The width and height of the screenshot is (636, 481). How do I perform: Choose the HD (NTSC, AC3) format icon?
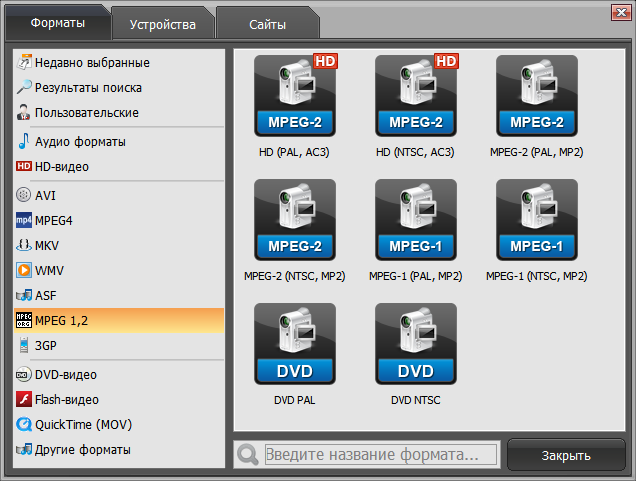[x=416, y=96]
